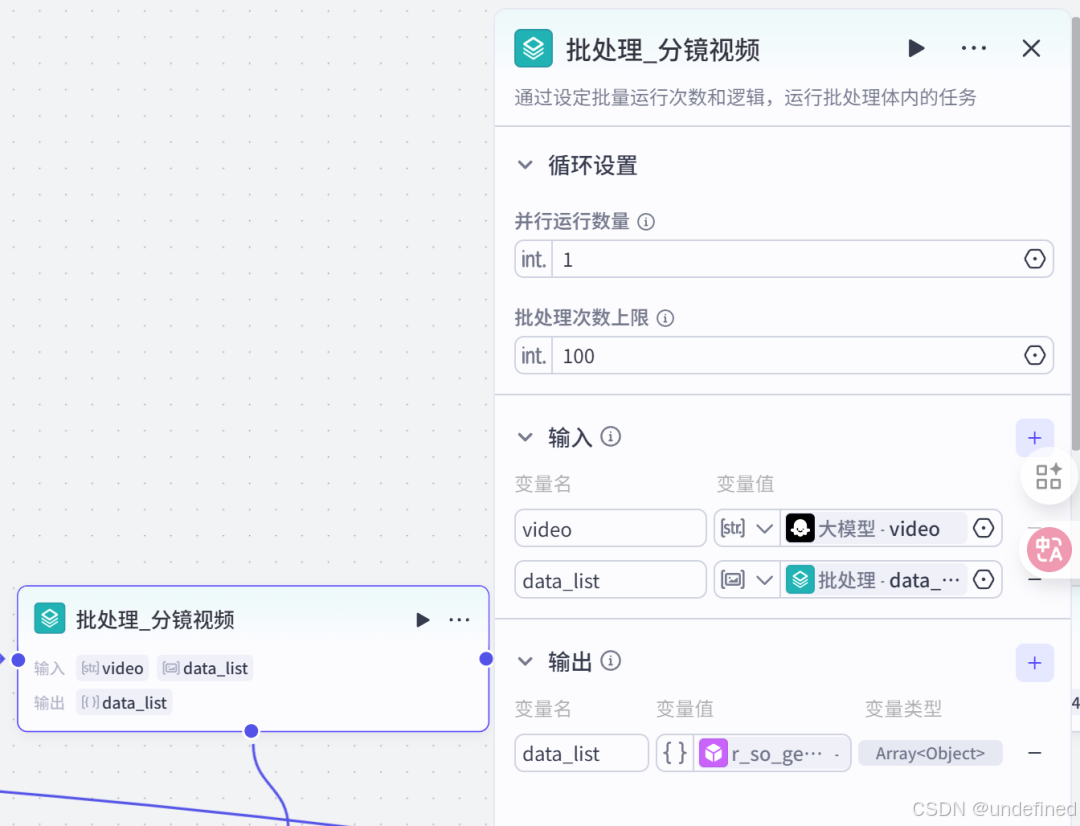Show info tooltip next to 输出

[x=610, y=661]
